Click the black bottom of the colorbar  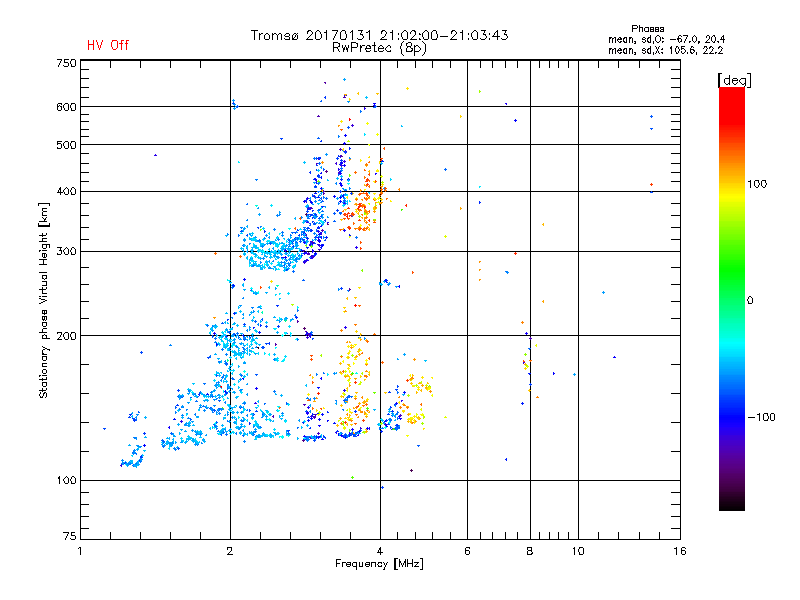click(x=732, y=503)
